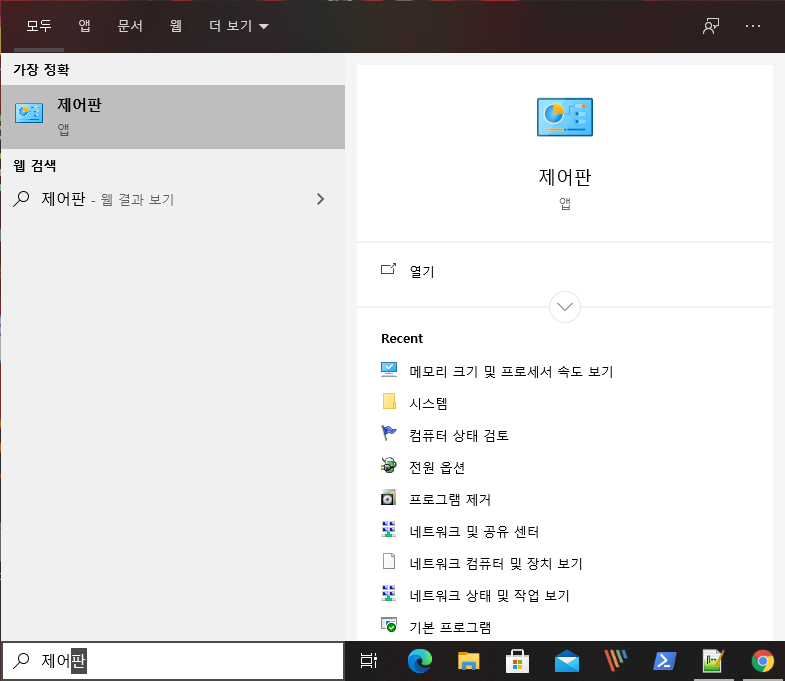Open the 제어판 best match result

[173, 117]
